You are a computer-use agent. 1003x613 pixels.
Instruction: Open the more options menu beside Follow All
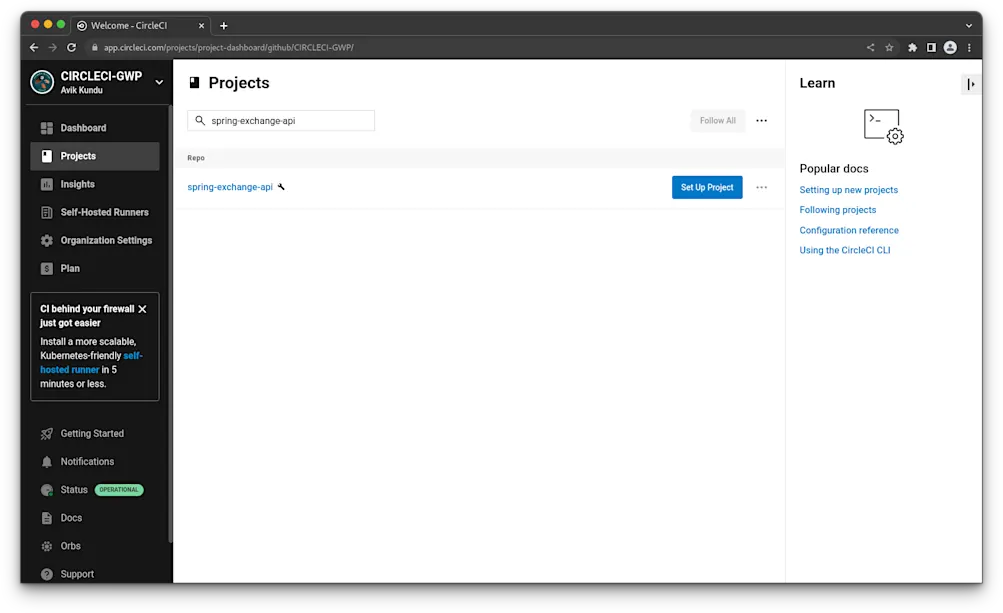pyautogui.click(x=761, y=120)
